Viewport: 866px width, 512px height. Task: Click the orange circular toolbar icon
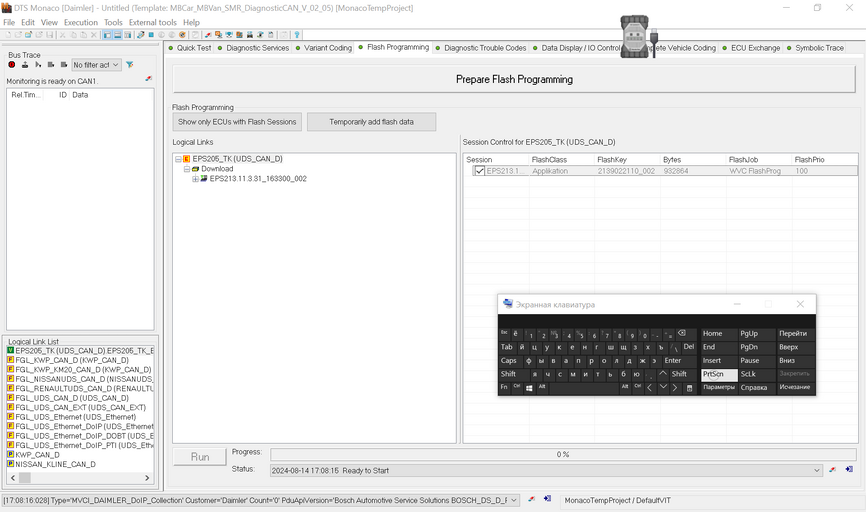[182, 35]
